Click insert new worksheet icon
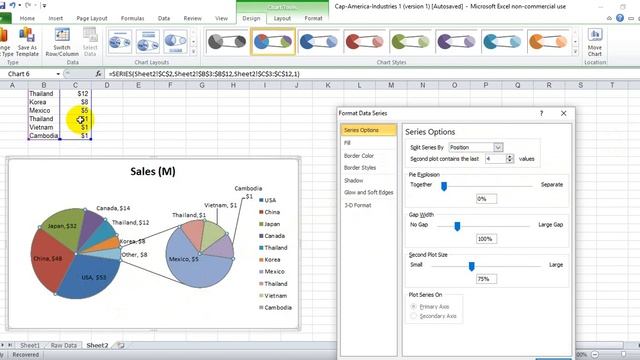Screen dimensions: 640x360 click(120, 345)
